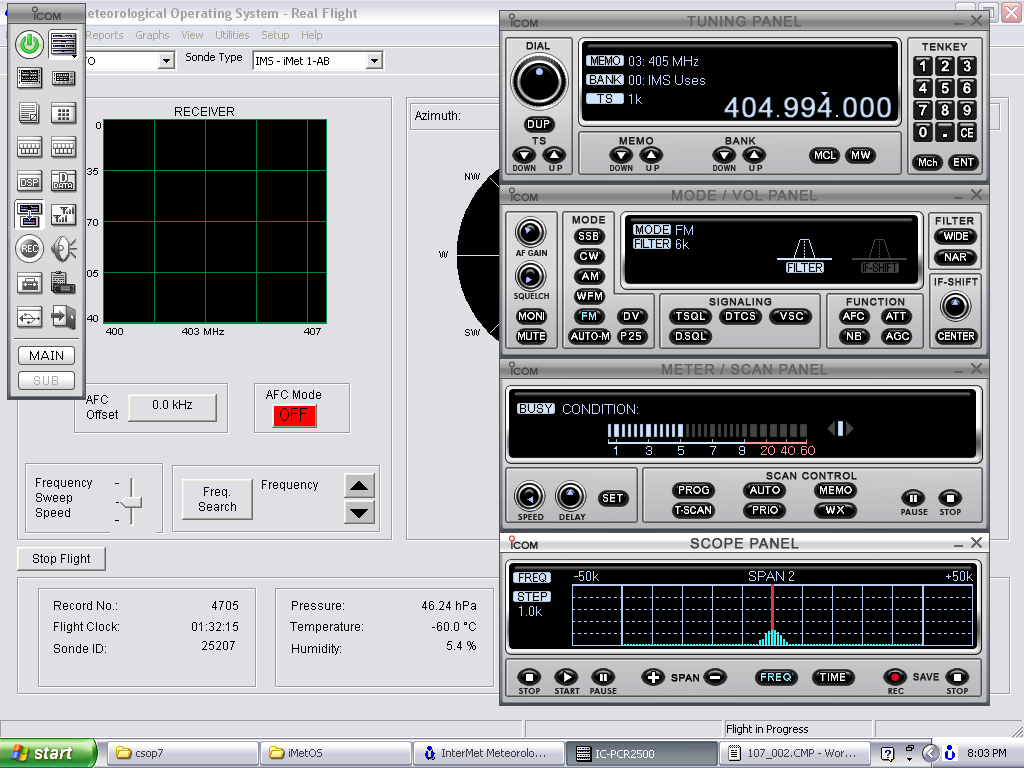This screenshot has height=768, width=1024.
Task: Pause the scope sweep in Scope Panel
Action: (x=603, y=677)
